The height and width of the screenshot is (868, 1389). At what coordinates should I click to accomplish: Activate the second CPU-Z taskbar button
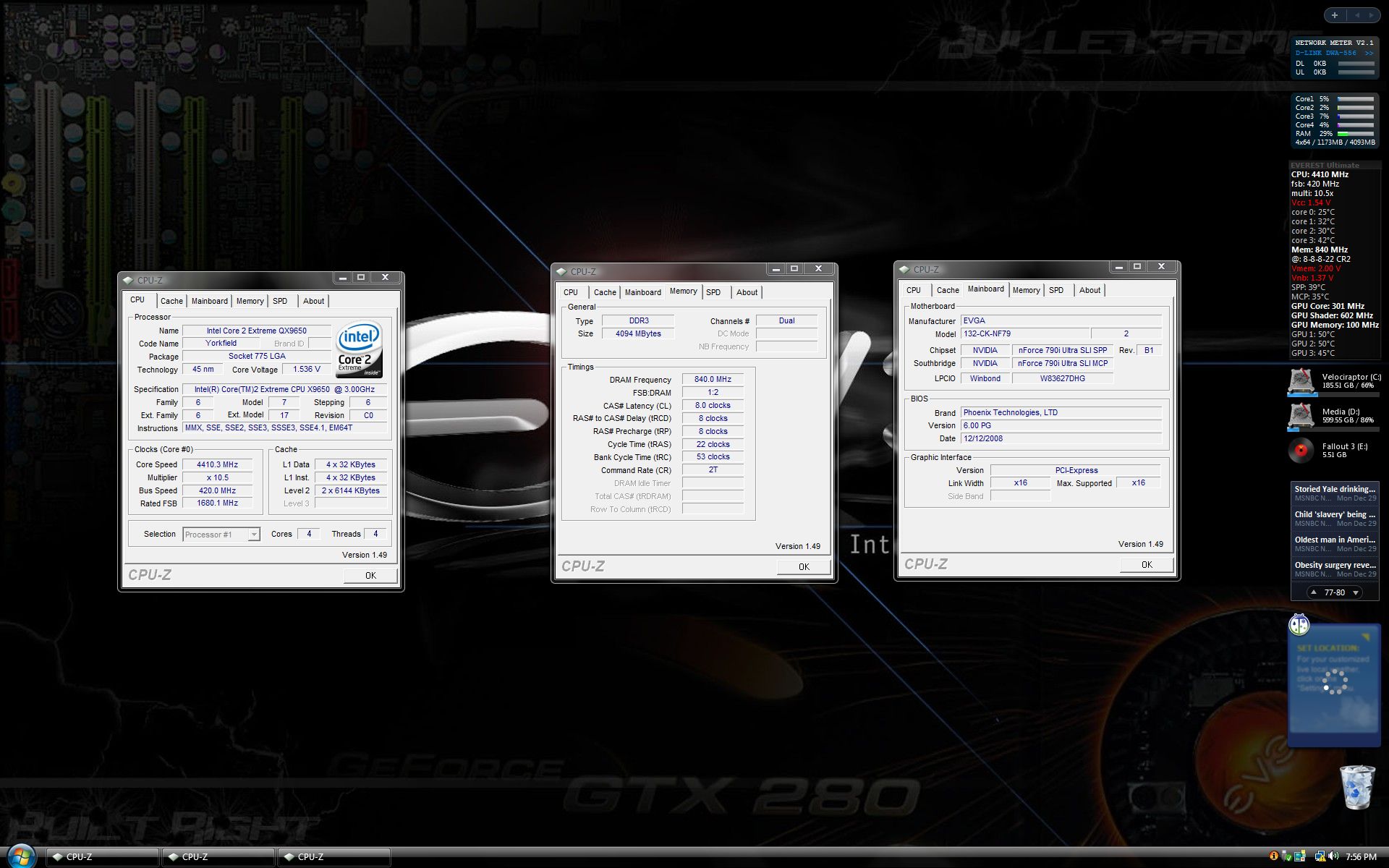pos(218,857)
